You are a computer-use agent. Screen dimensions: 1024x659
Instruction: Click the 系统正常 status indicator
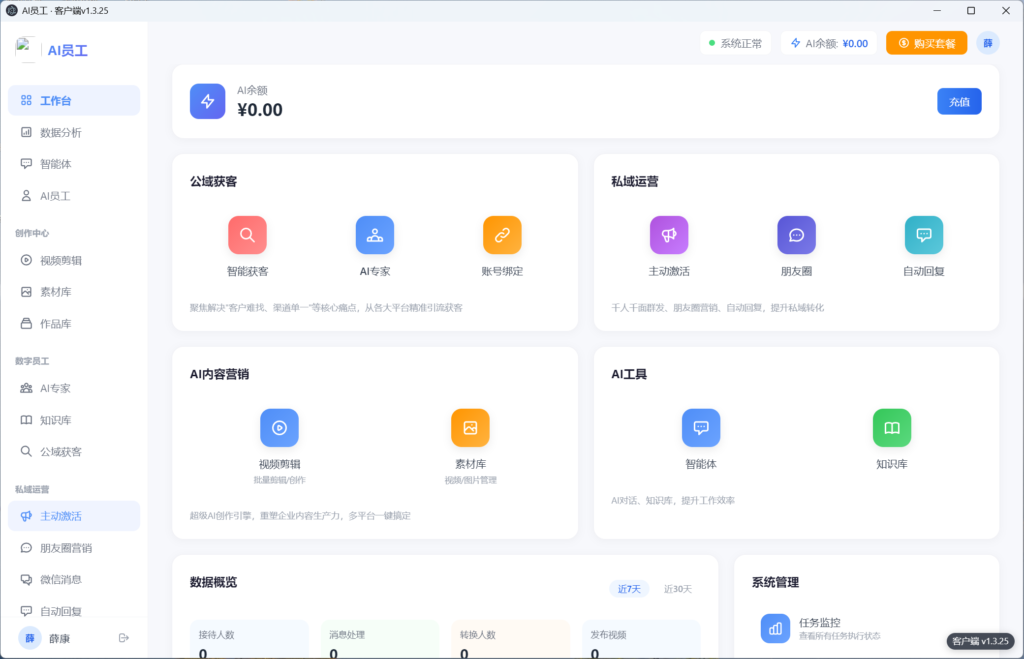pos(735,43)
